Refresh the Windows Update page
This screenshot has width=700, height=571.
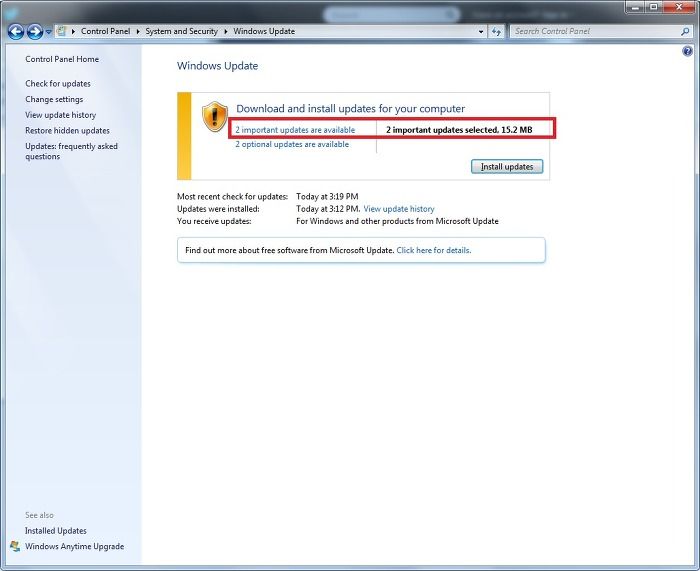click(x=496, y=32)
